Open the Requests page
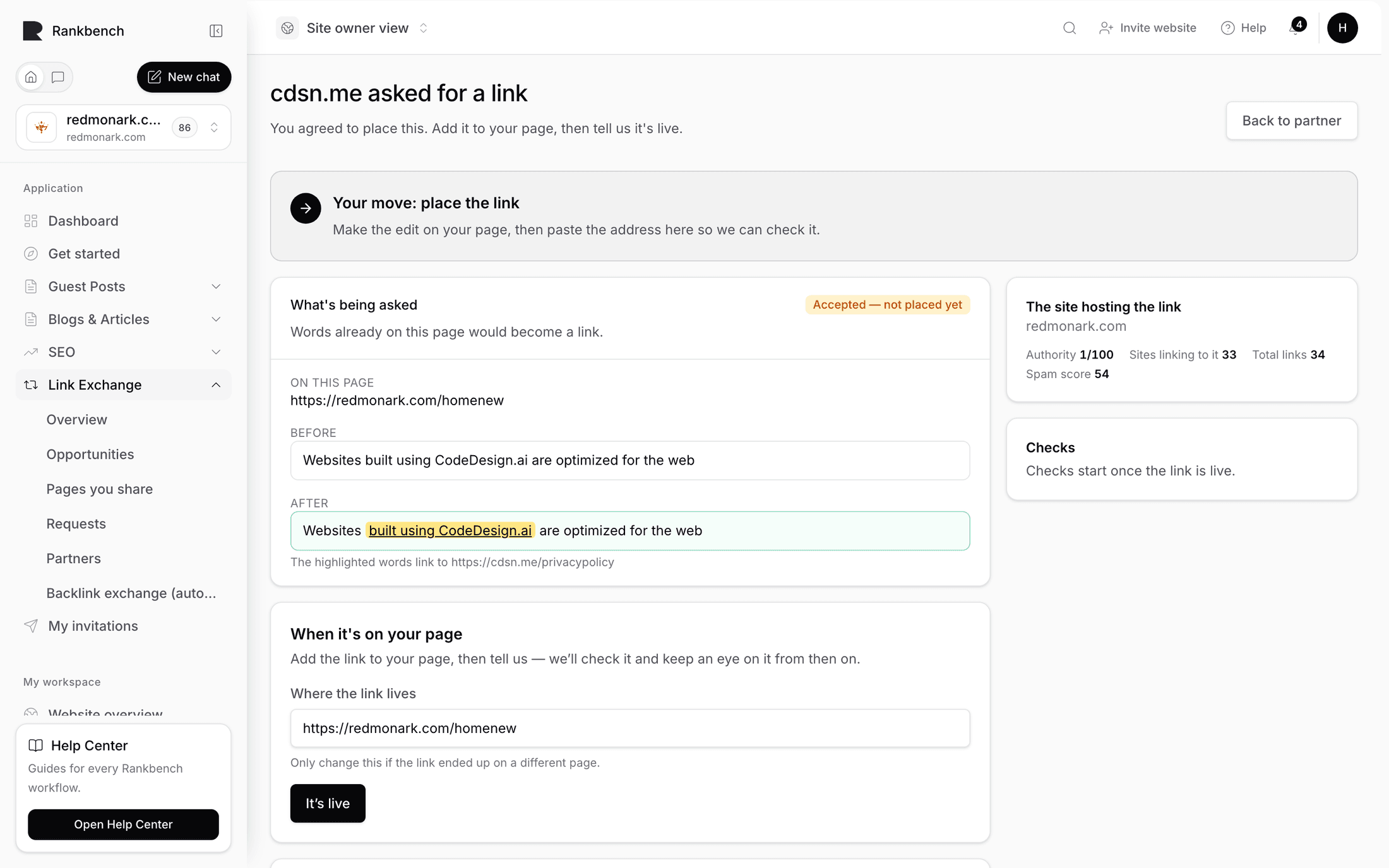 pyautogui.click(x=76, y=524)
